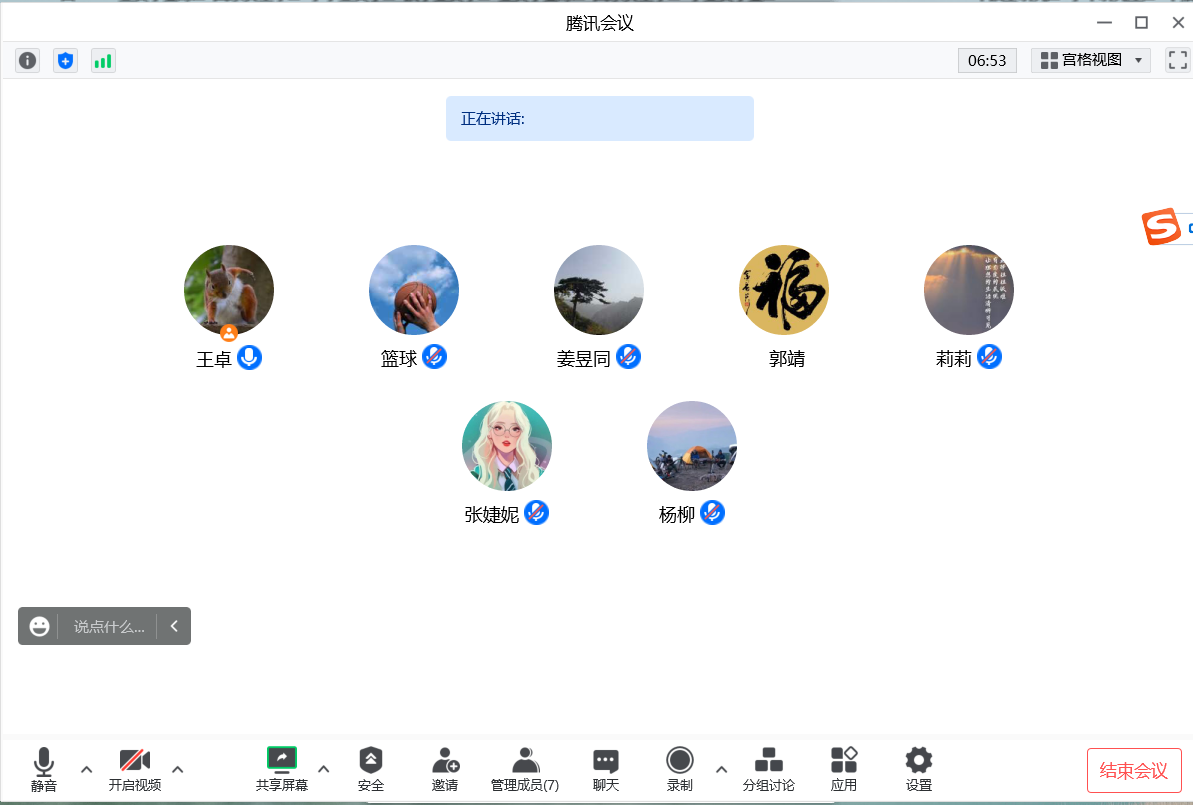Check the green network signal icon

(x=103, y=61)
